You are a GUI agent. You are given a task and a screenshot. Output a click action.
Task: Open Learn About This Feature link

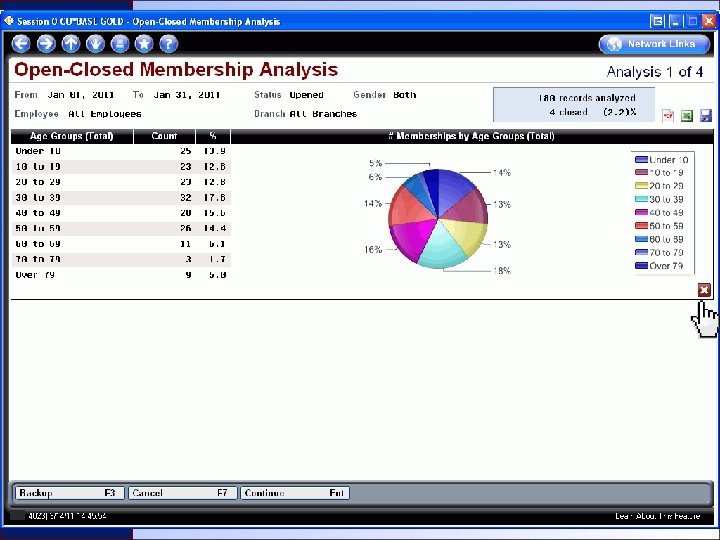coord(658,516)
